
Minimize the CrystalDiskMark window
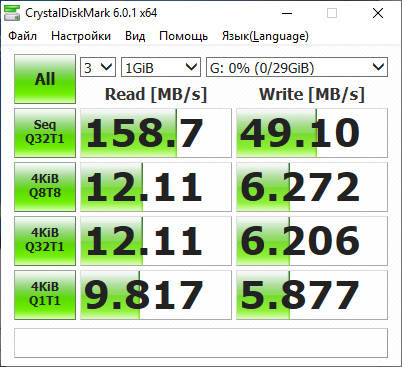(x=287, y=13)
